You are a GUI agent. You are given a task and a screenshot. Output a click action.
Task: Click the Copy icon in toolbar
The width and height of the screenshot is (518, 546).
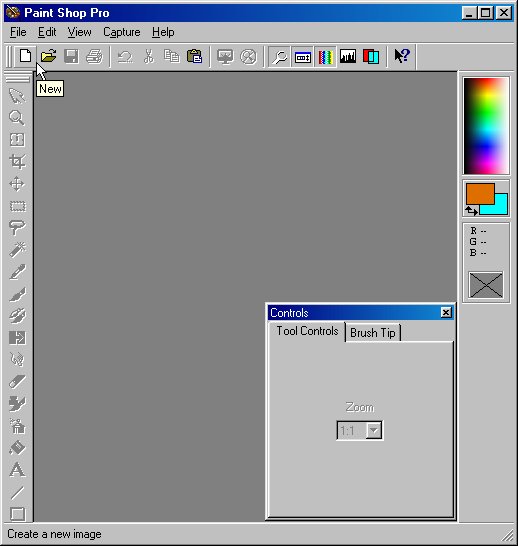pos(172,56)
